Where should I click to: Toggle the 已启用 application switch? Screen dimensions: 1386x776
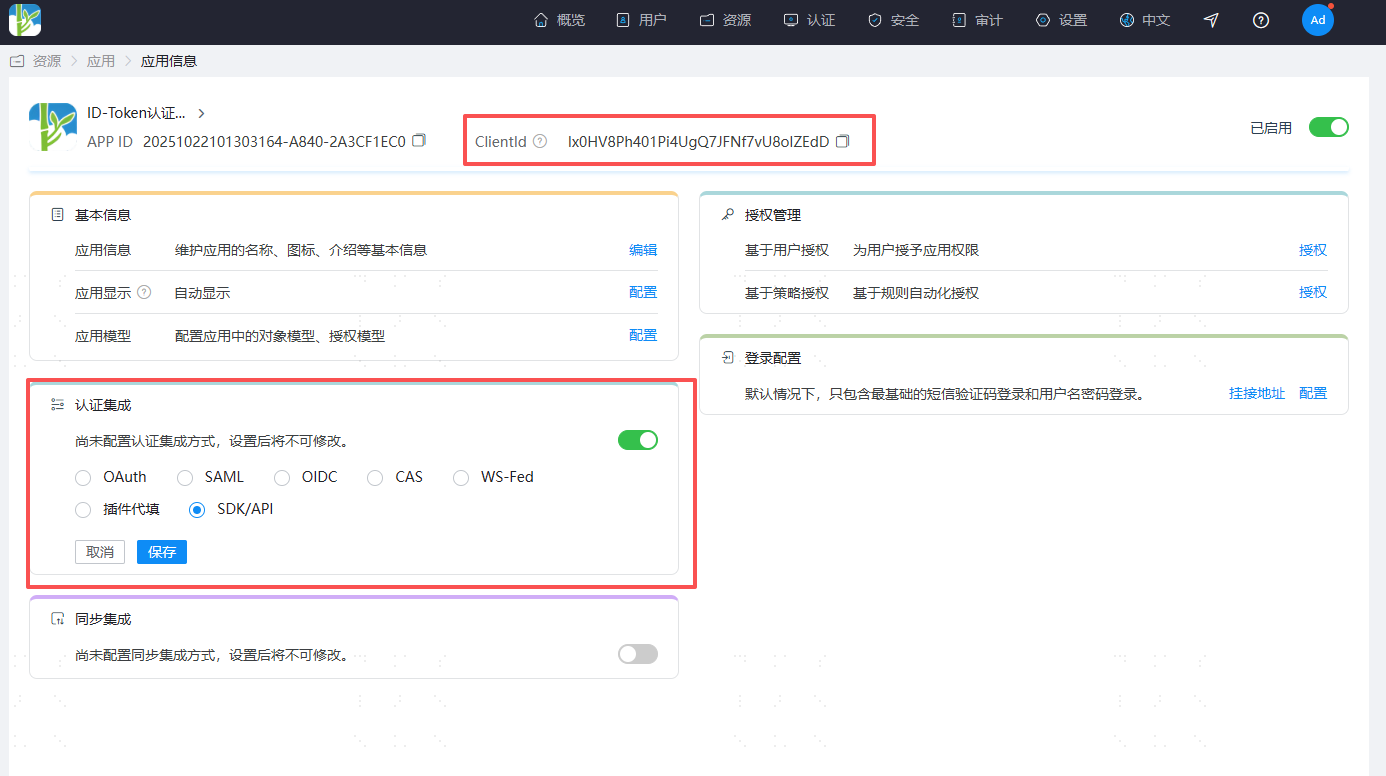click(x=1328, y=127)
